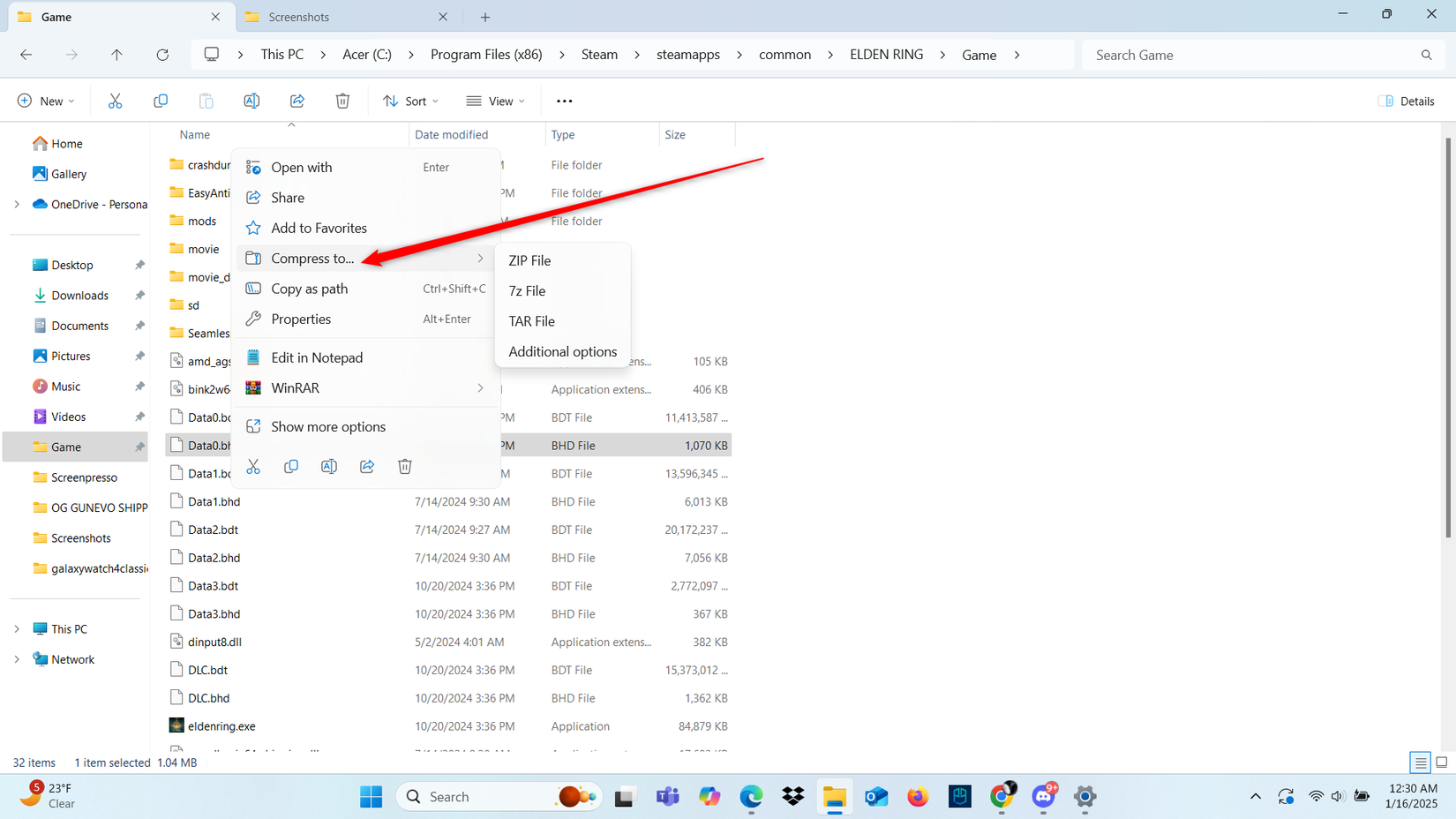Switch to details view layout
Viewport: 1456px width, 819px height.
[x=1421, y=762]
